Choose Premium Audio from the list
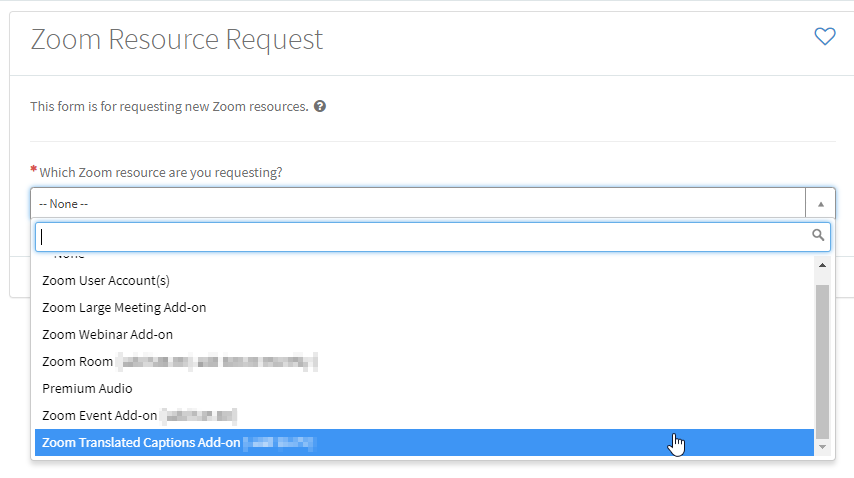Screen dimensions: 854x478 point(87,388)
